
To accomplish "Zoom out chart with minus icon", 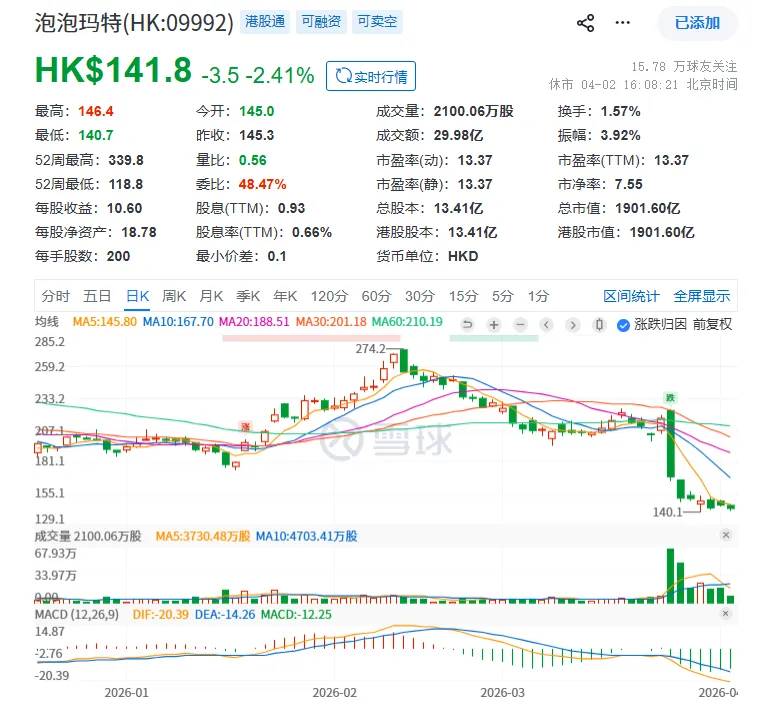I will tap(521, 324).
